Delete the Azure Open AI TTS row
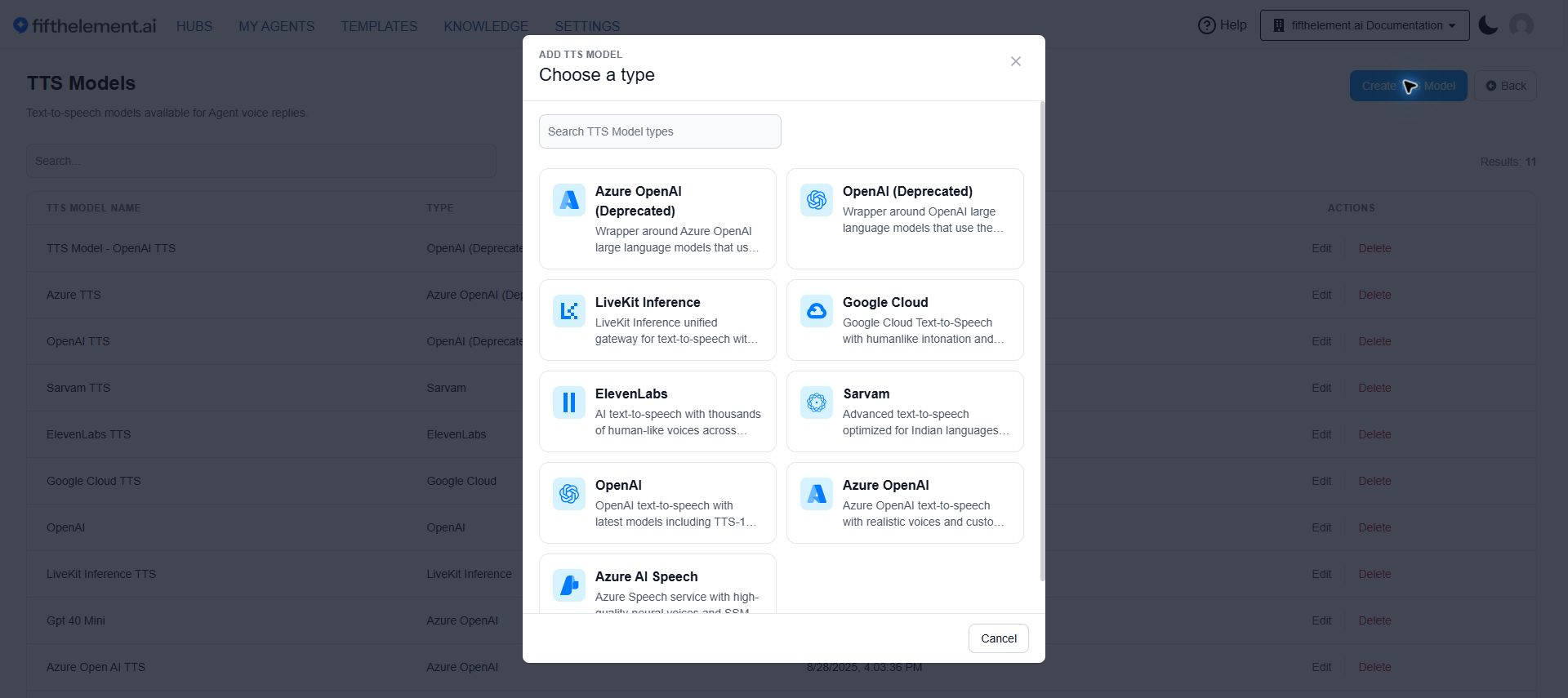Image resolution: width=1568 pixels, height=698 pixels. pos(1374,667)
